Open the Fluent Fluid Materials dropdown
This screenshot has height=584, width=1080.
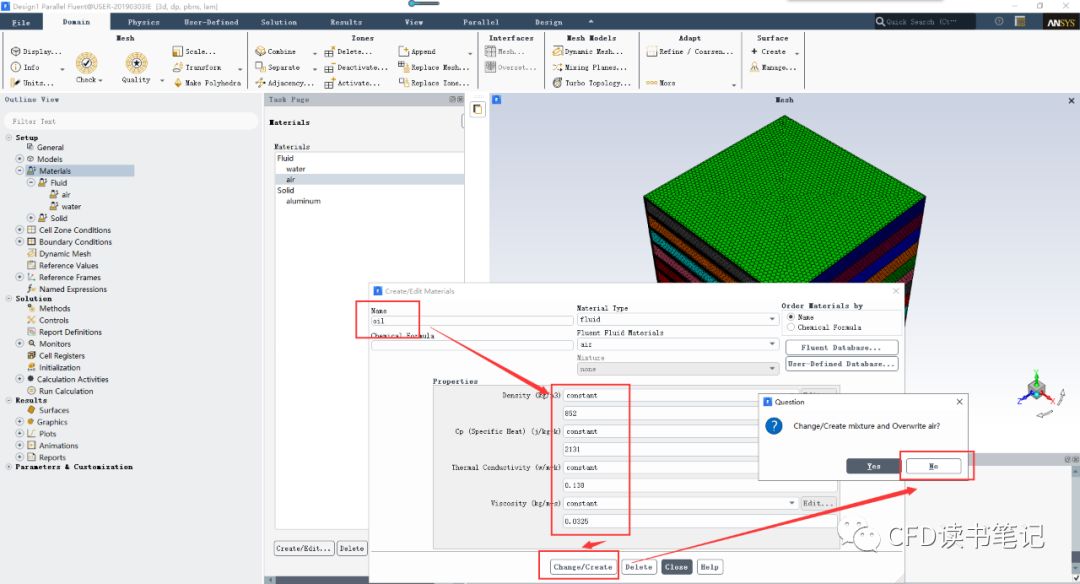pos(678,344)
